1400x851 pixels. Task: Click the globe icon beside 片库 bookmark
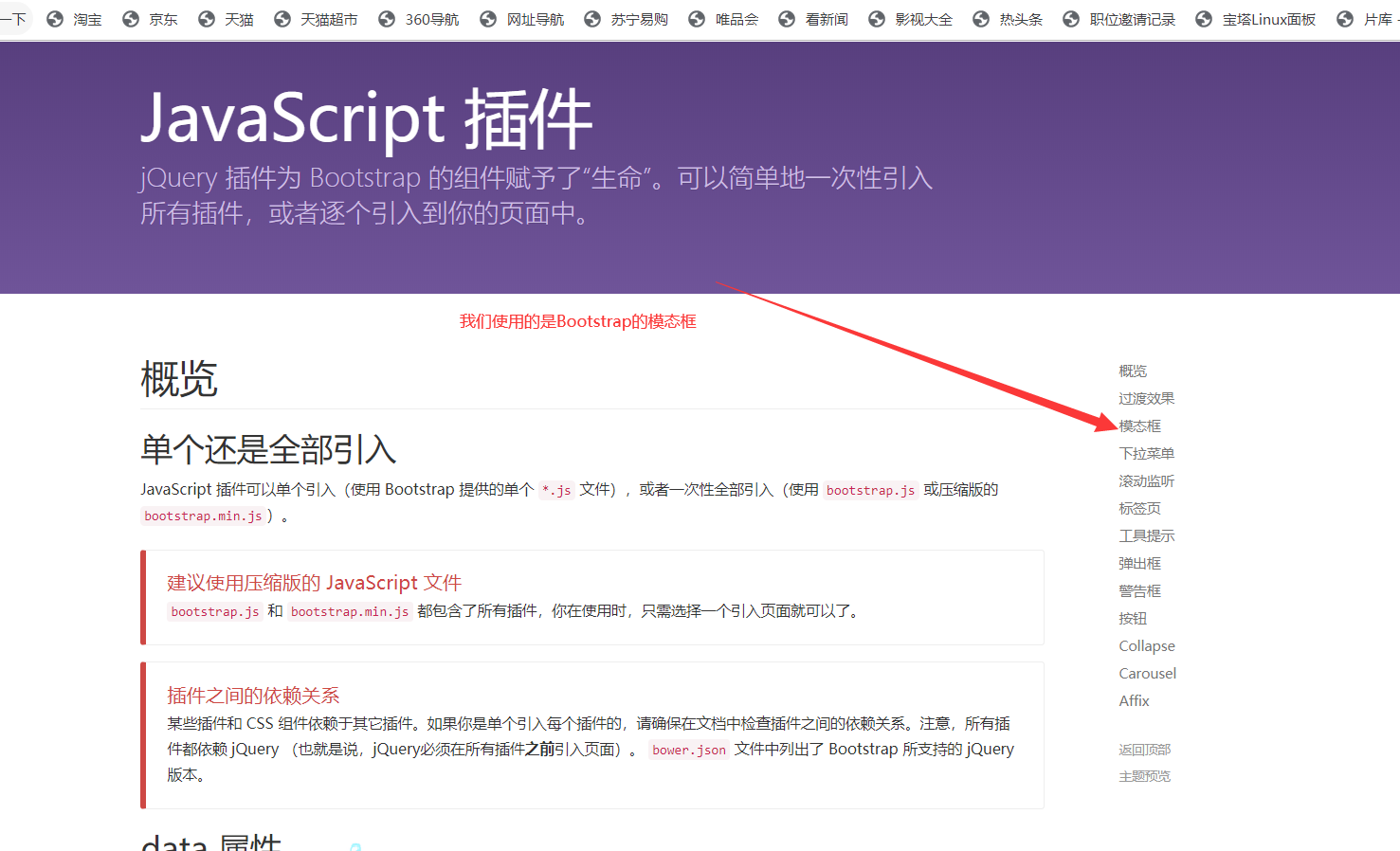(1345, 19)
